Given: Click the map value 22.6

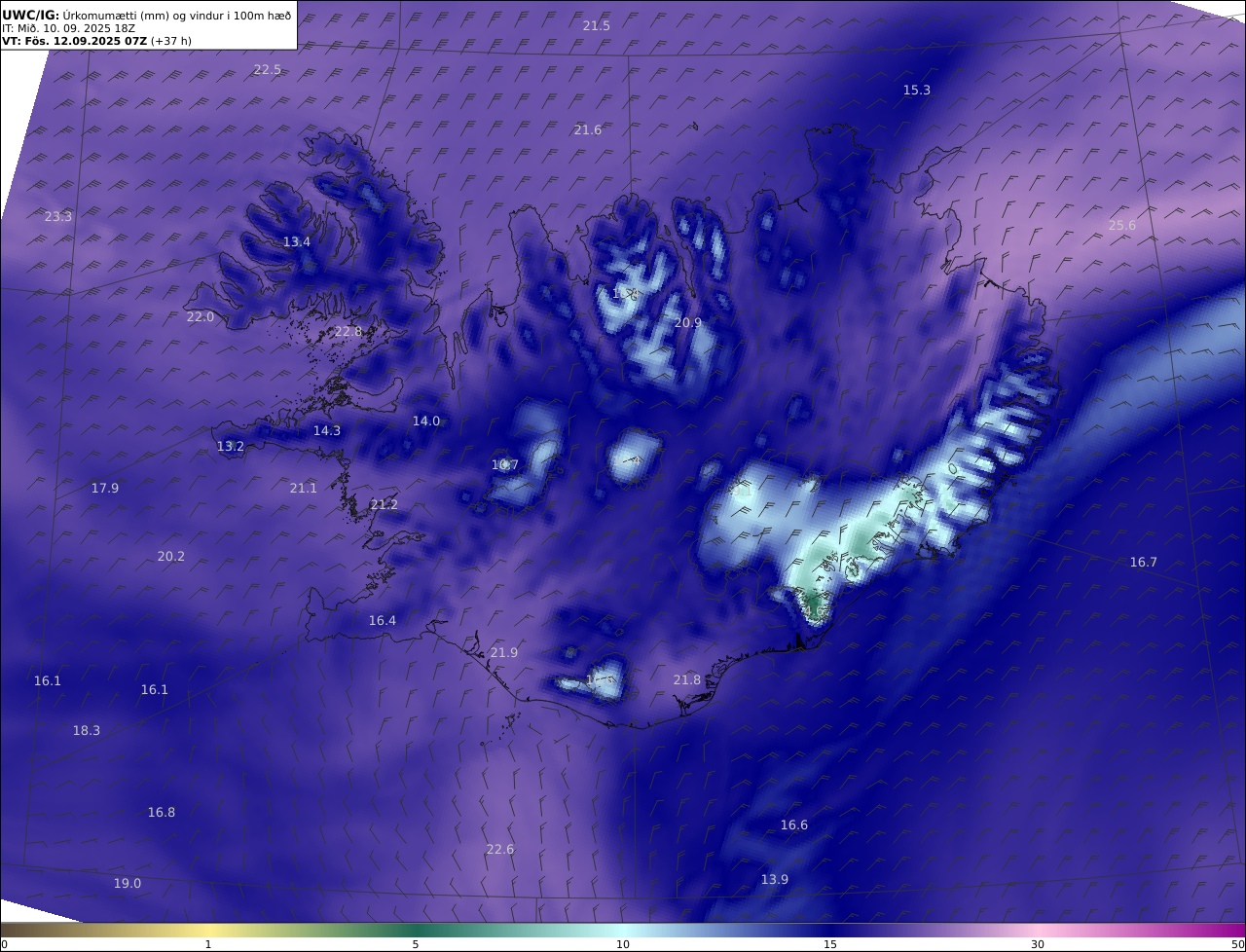Looking at the screenshot, I should 500,849.
